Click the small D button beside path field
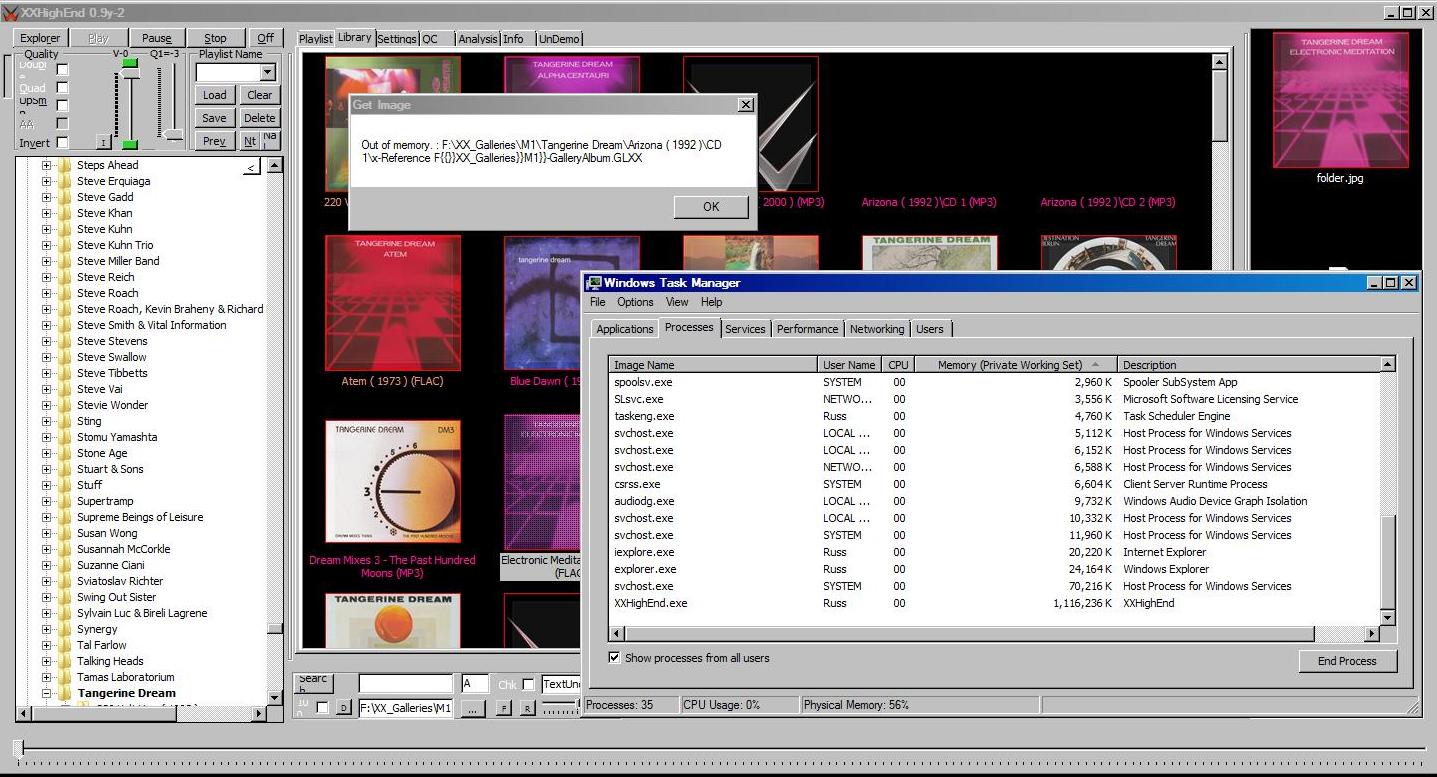Viewport: 1437px width, 777px height. click(x=343, y=708)
